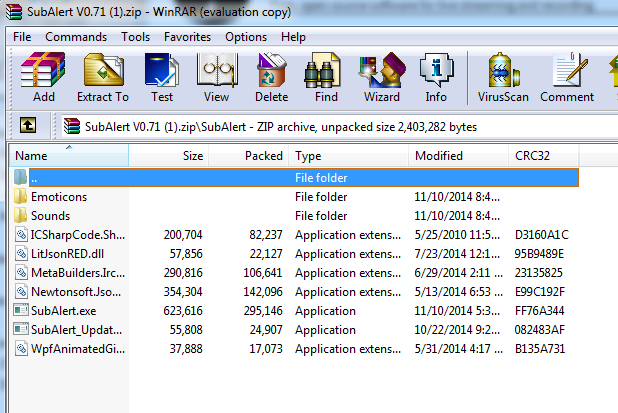Sort by the Packed column header
This screenshot has height=413, width=618.
point(249,156)
